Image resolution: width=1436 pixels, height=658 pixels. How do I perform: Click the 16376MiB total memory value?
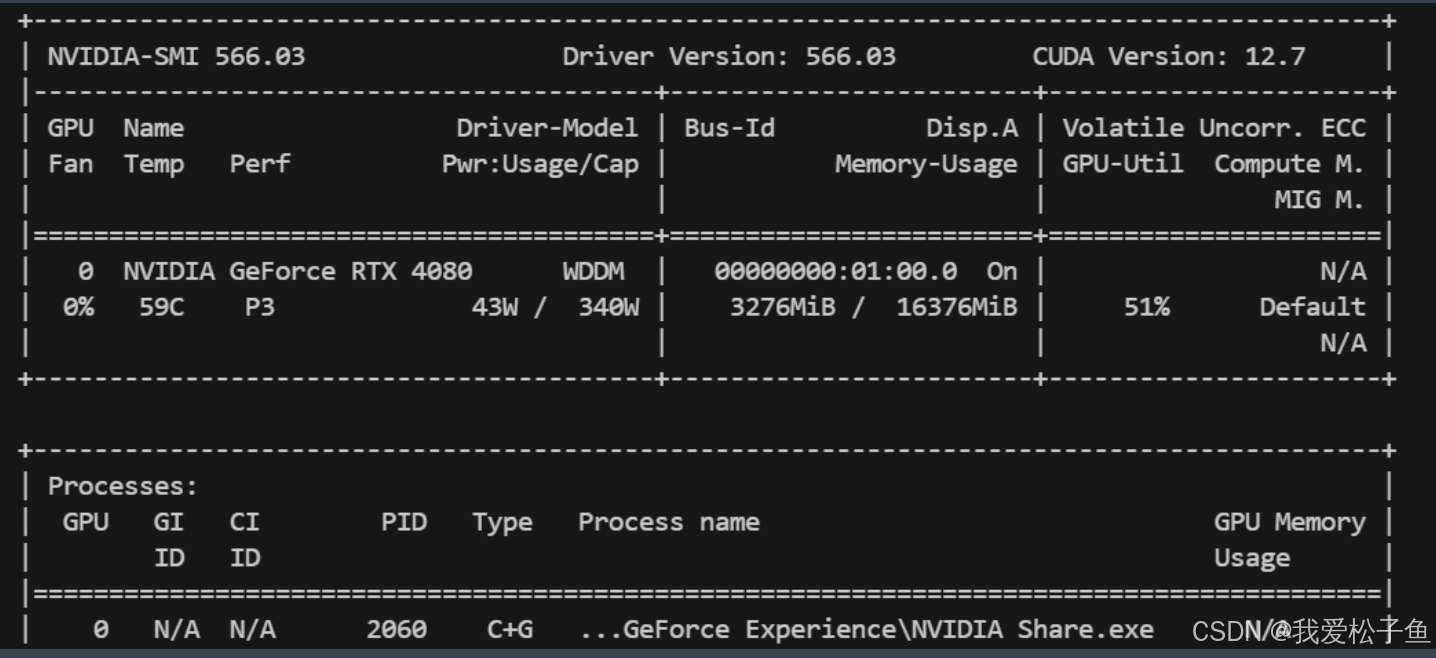[957, 307]
